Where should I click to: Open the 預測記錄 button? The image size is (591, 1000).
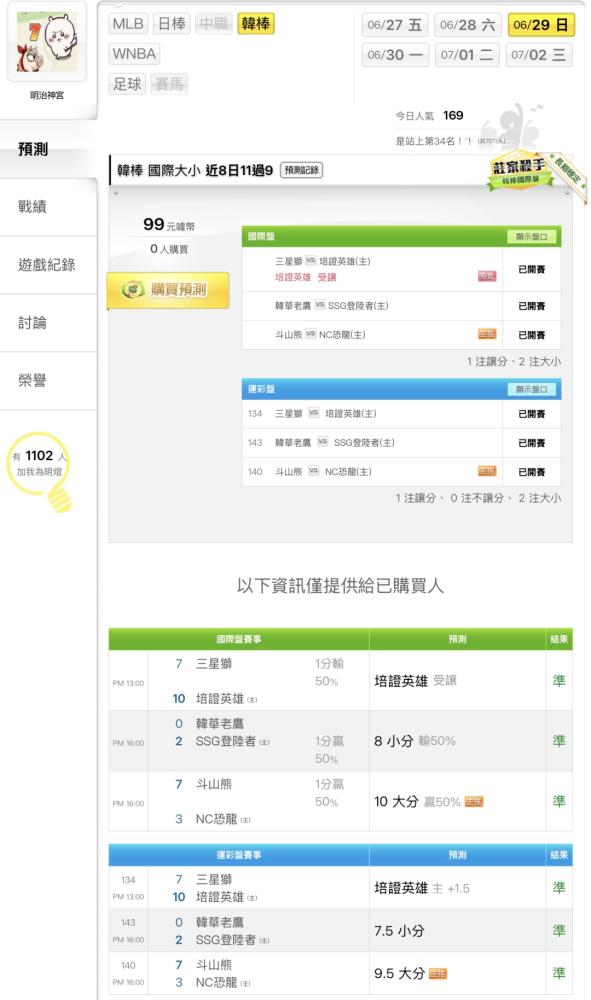[302, 170]
